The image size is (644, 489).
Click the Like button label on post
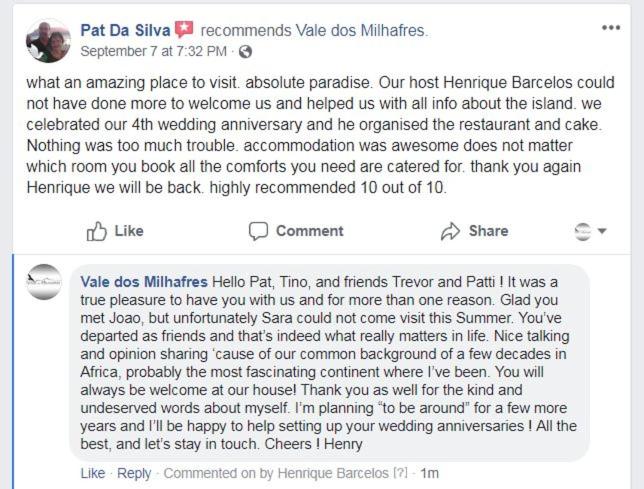129,231
